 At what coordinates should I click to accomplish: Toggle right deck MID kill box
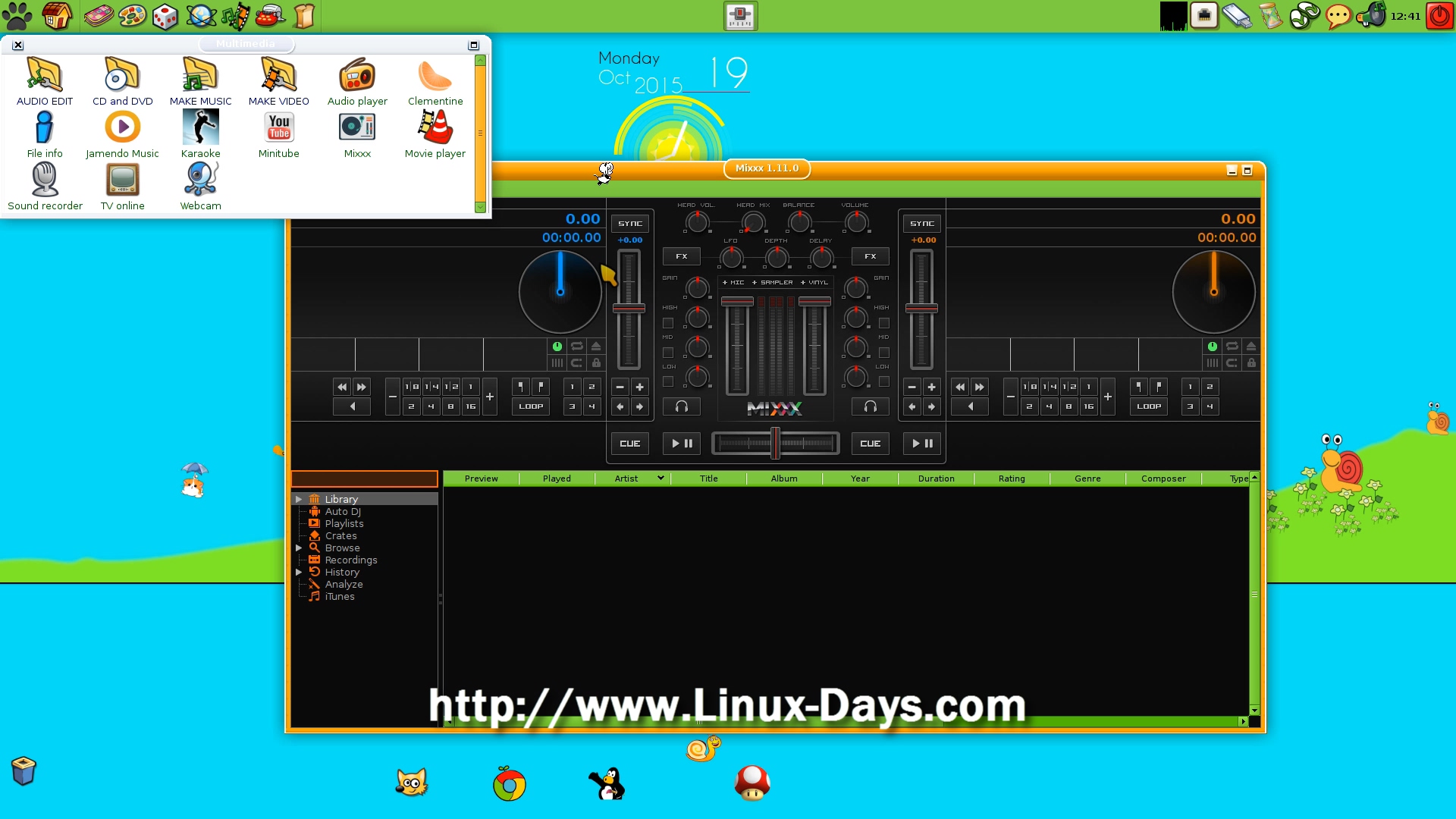click(x=883, y=353)
